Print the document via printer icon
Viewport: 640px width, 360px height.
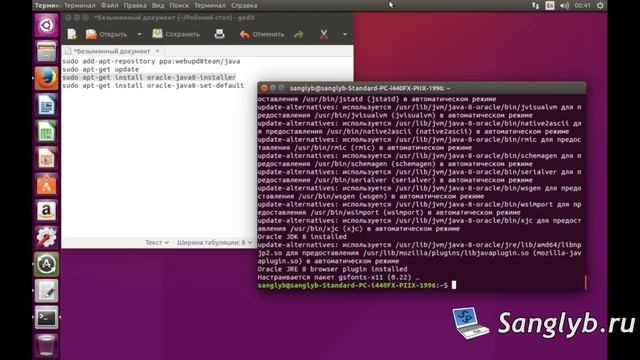pos(219,34)
